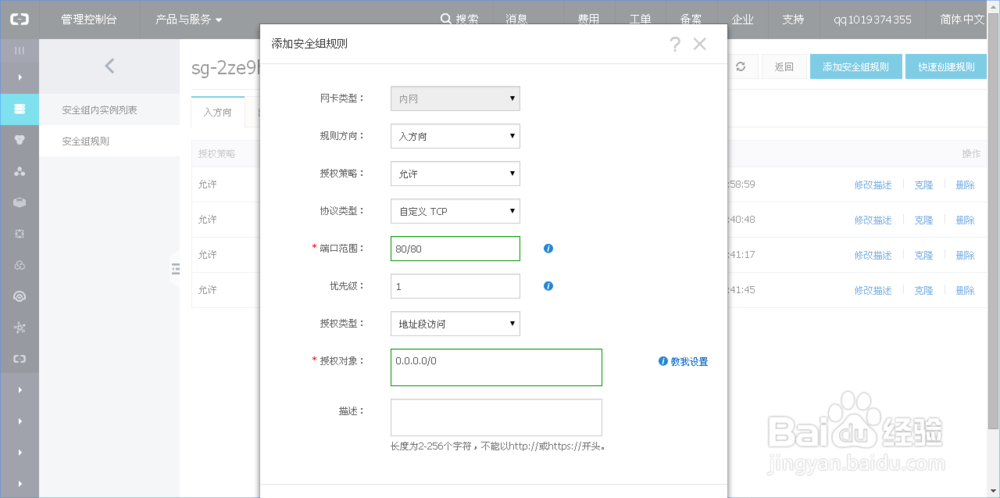The height and width of the screenshot is (498, 1000).
Task: Open the 规则方向 dropdown
Action: click(455, 136)
